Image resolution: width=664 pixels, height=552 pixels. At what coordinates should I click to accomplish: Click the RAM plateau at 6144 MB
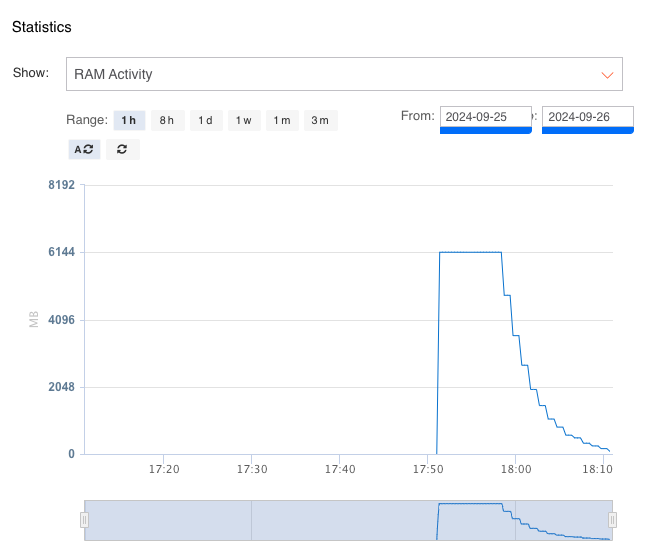pos(470,252)
